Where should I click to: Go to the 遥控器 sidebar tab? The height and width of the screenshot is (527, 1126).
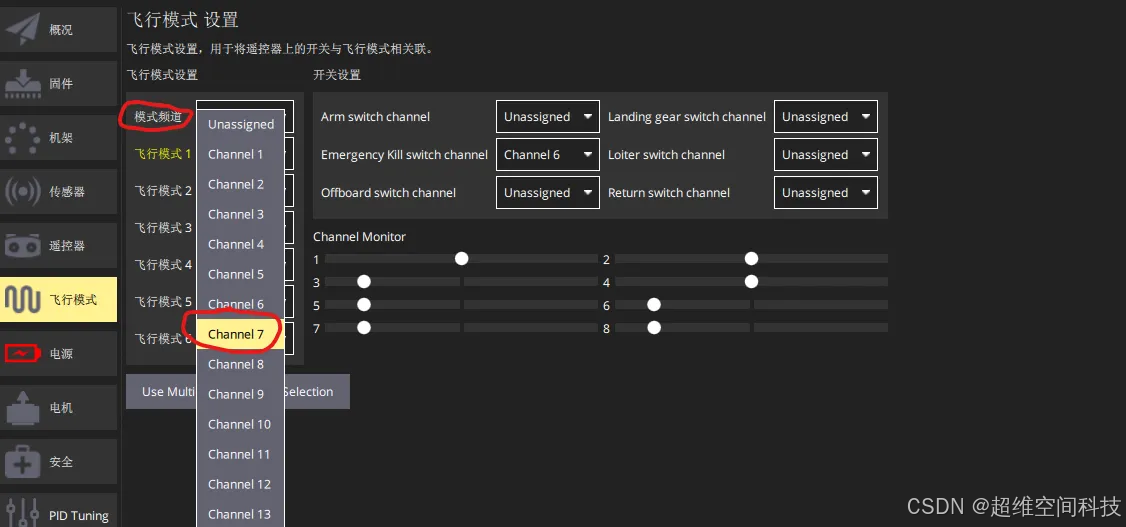[x=58, y=246]
